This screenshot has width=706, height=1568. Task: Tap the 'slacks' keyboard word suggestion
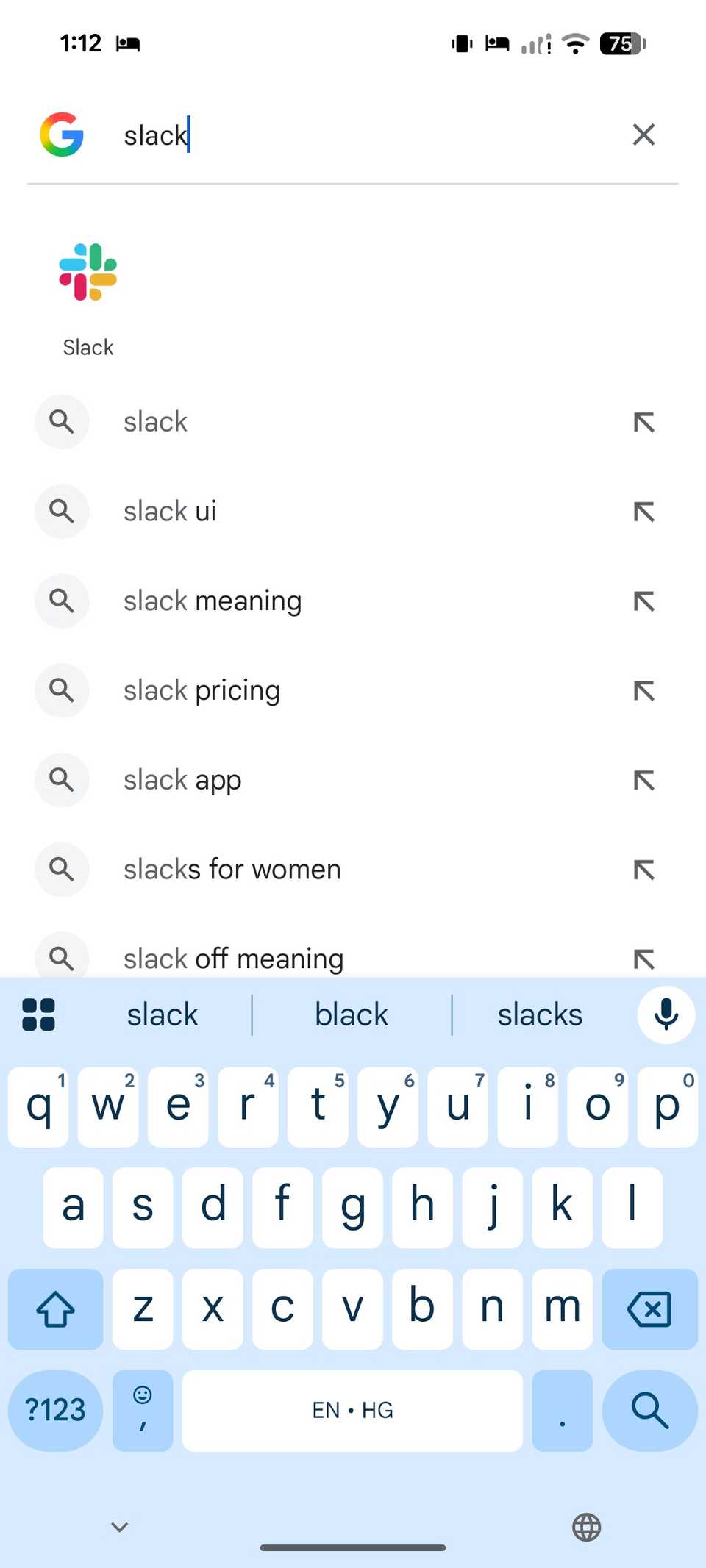coord(540,1014)
